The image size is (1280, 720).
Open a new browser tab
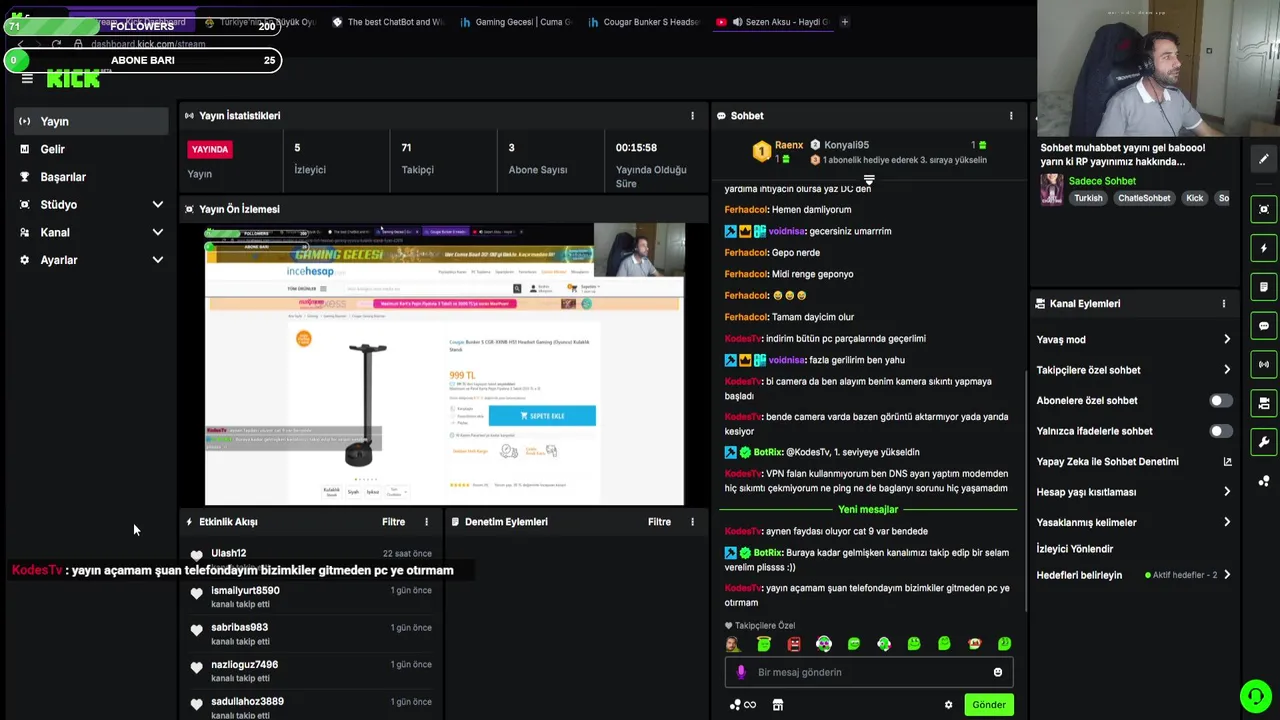[x=844, y=22]
